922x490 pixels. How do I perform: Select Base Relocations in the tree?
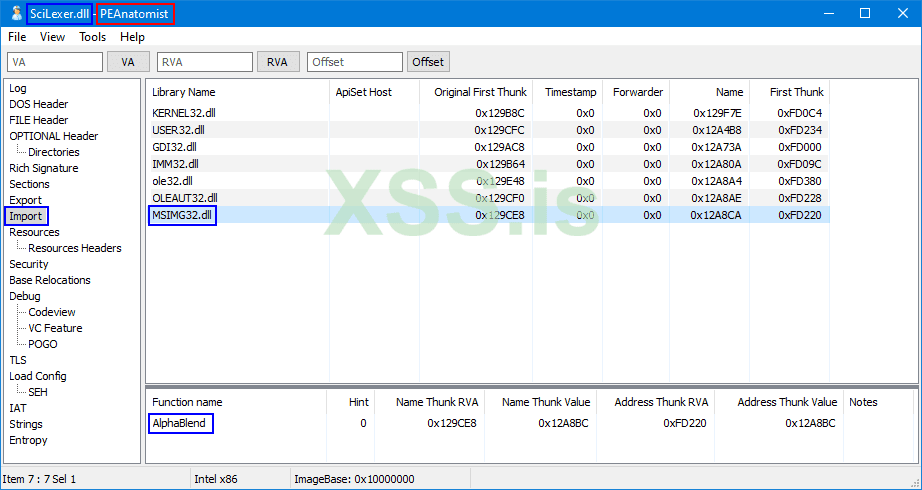coord(50,280)
